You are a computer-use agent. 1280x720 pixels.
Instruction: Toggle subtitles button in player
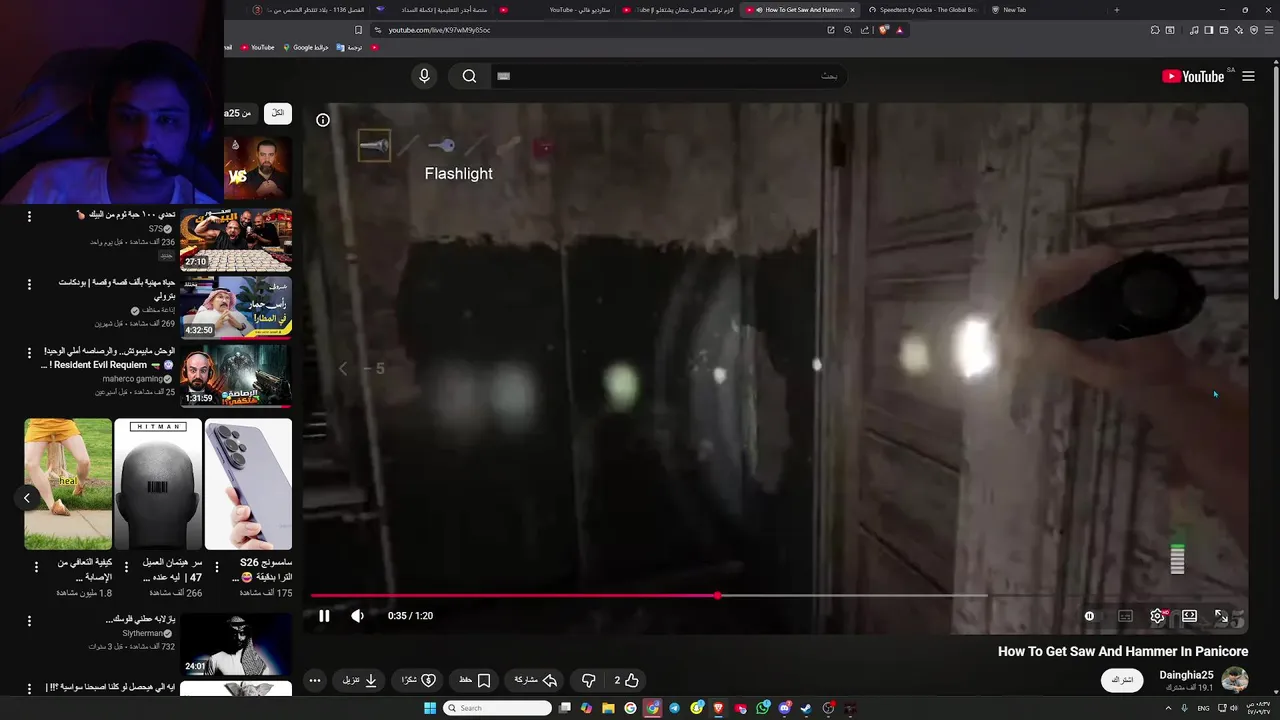point(1125,616)
